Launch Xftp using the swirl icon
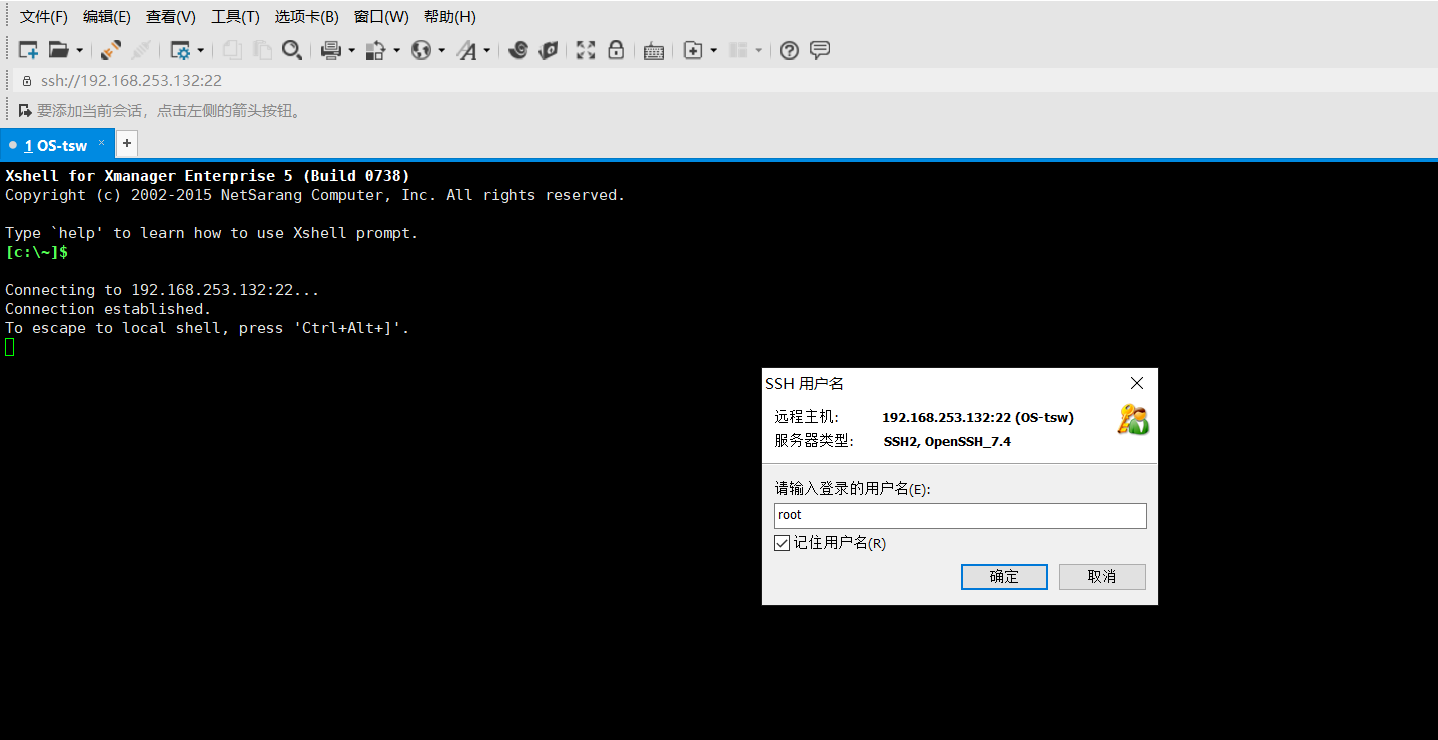Screen dimensions: 1438x740 (518, 50)
